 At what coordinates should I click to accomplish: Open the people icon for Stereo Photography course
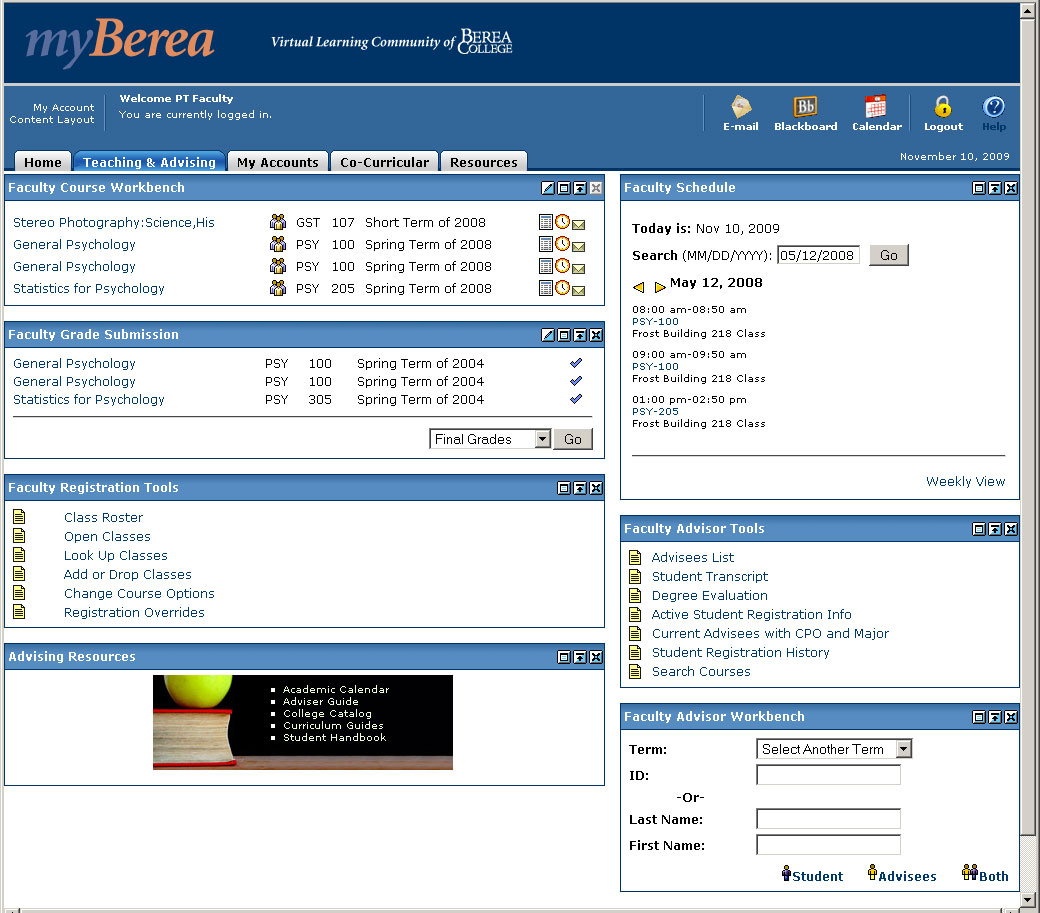coord(278,222)
